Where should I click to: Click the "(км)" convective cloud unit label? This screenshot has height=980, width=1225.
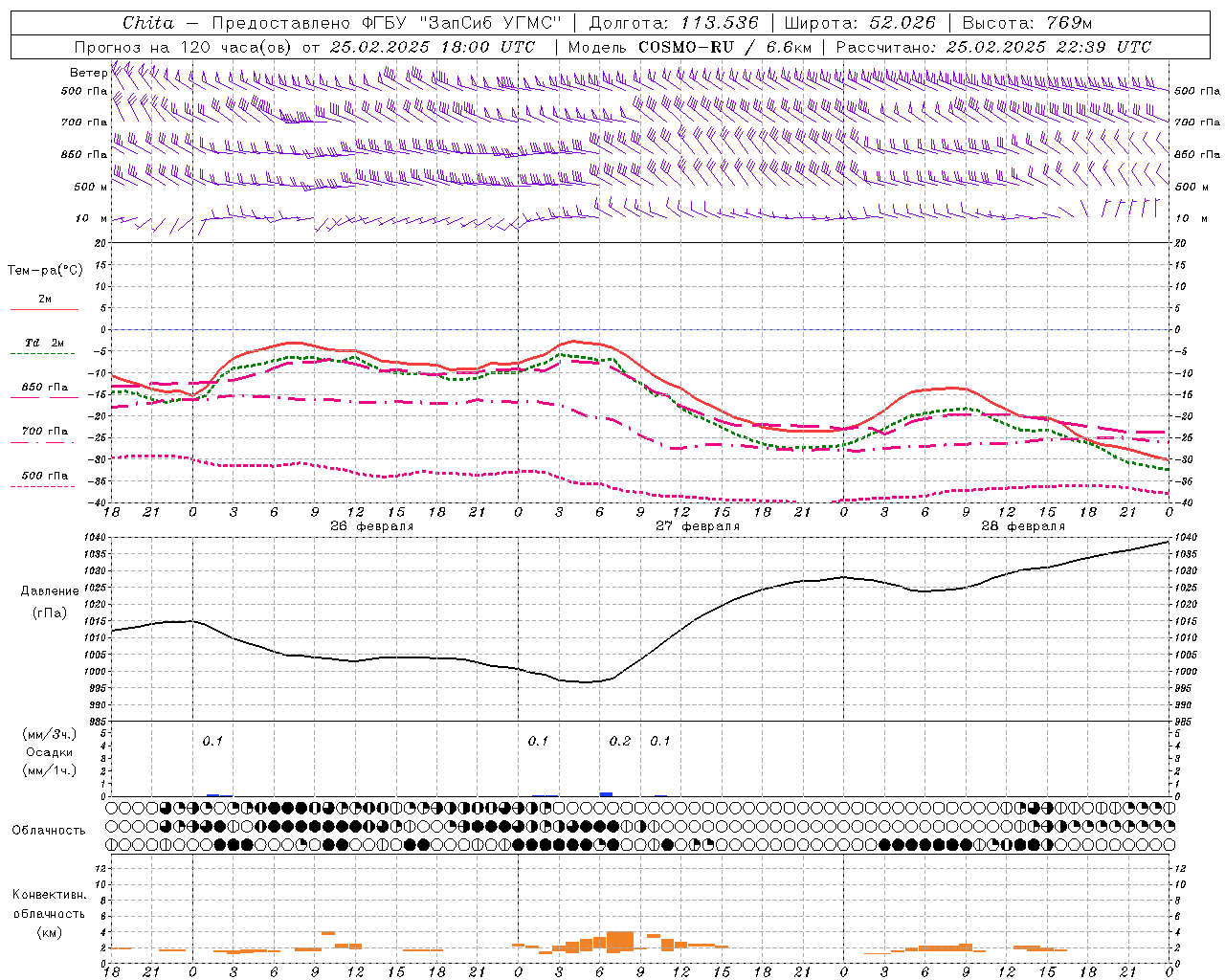49,932
